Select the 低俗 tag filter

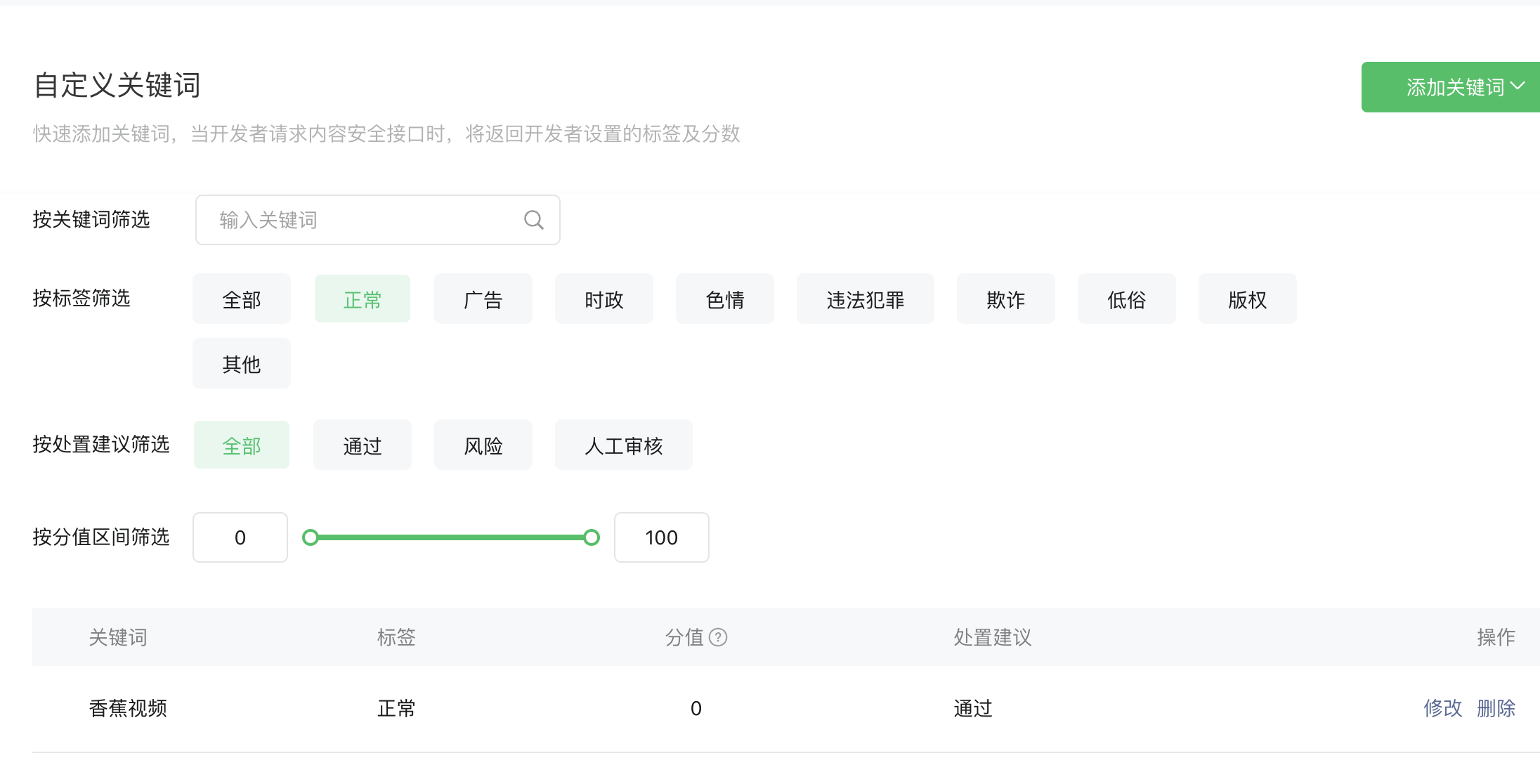[x=1127, y=300]
